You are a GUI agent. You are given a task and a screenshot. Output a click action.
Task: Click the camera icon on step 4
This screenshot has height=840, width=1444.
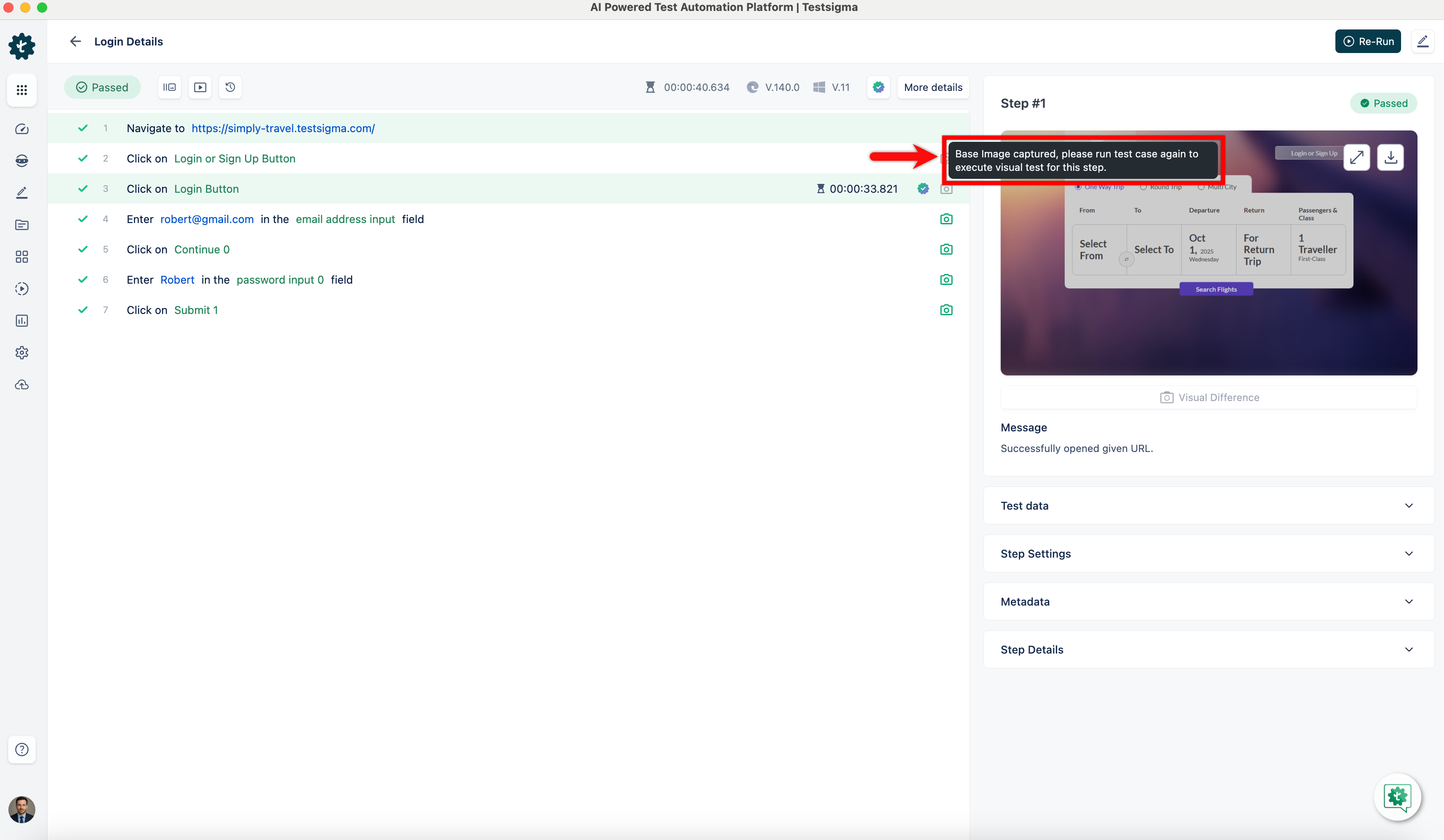pos(946,219)
